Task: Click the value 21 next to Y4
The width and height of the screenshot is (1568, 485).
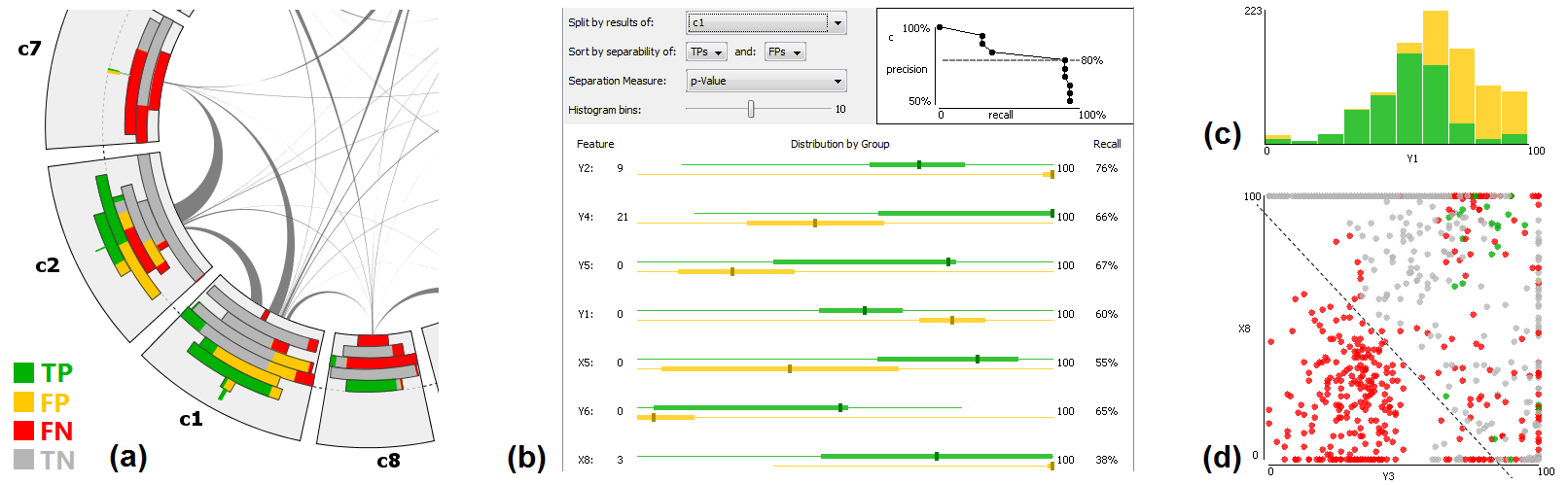Action: (x=623, y=217)
